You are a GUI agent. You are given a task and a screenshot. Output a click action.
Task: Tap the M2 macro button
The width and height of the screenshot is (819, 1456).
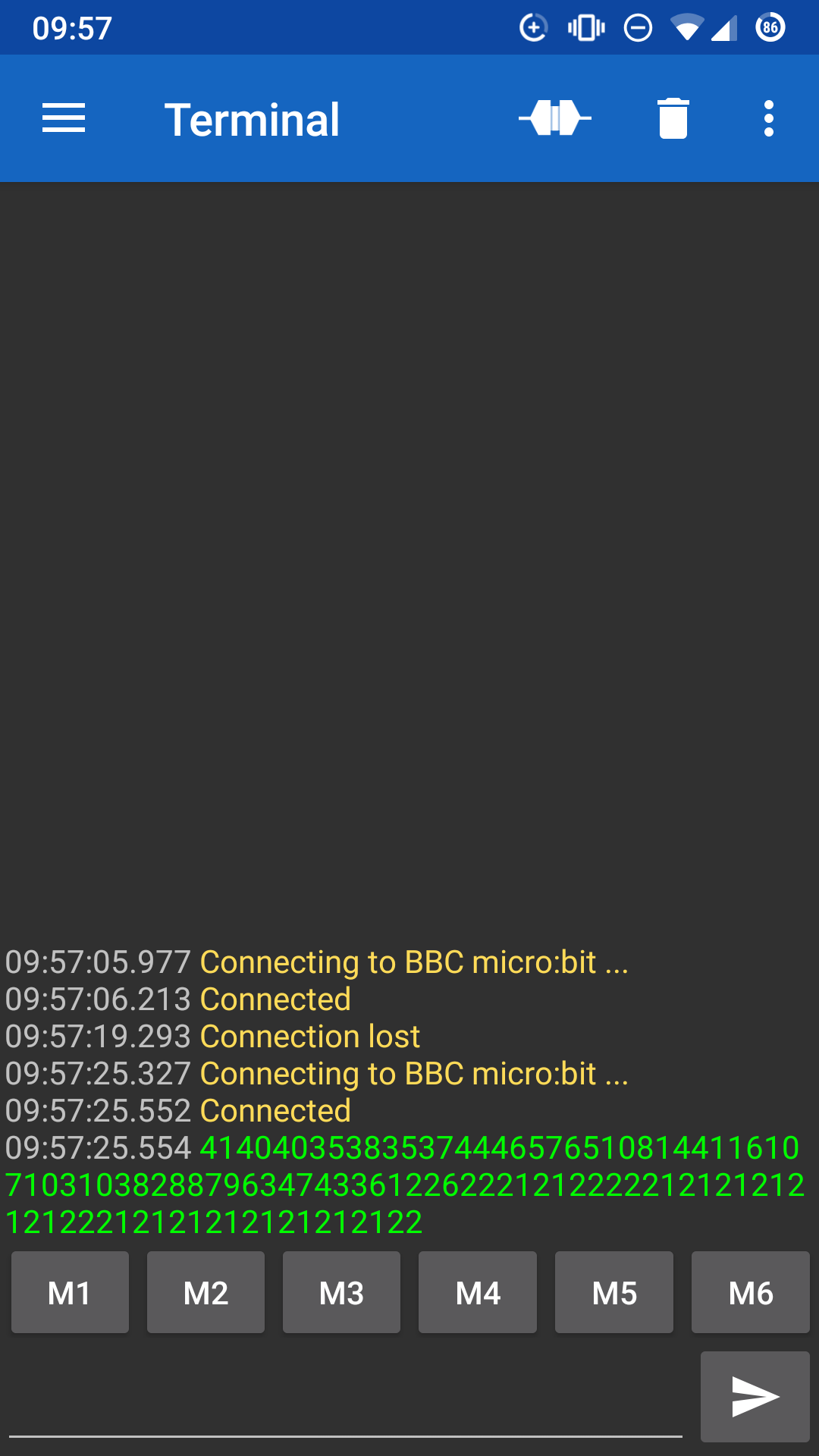click(x=206, y=1292)
